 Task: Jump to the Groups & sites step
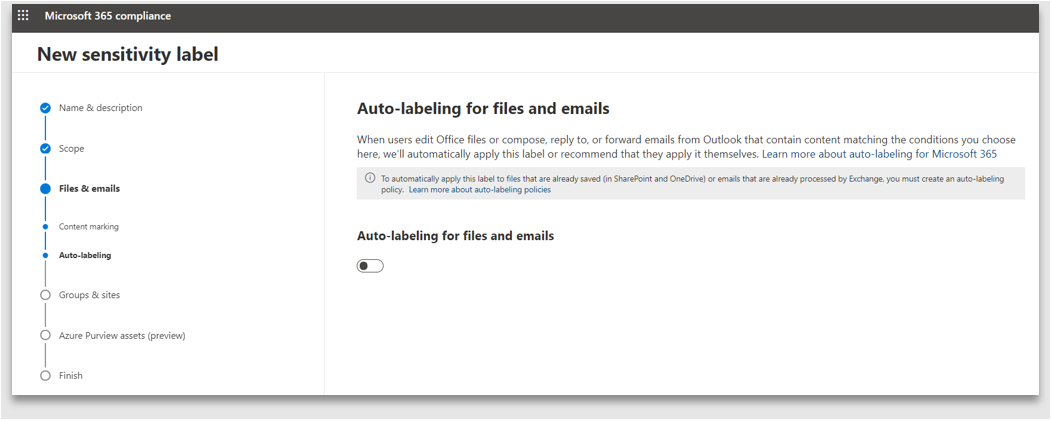pos(89,295)
